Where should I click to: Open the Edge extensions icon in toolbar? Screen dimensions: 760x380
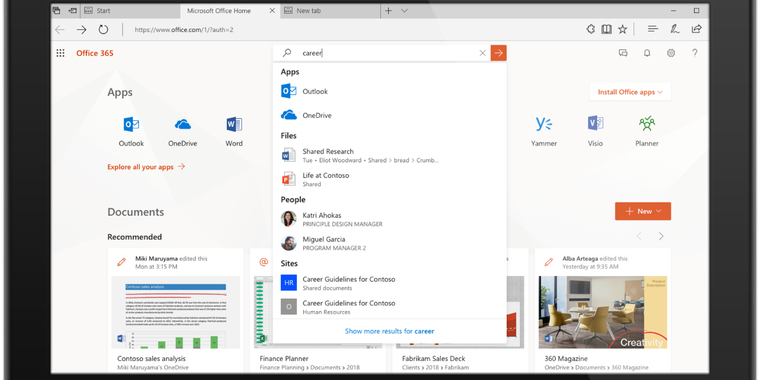590,29
